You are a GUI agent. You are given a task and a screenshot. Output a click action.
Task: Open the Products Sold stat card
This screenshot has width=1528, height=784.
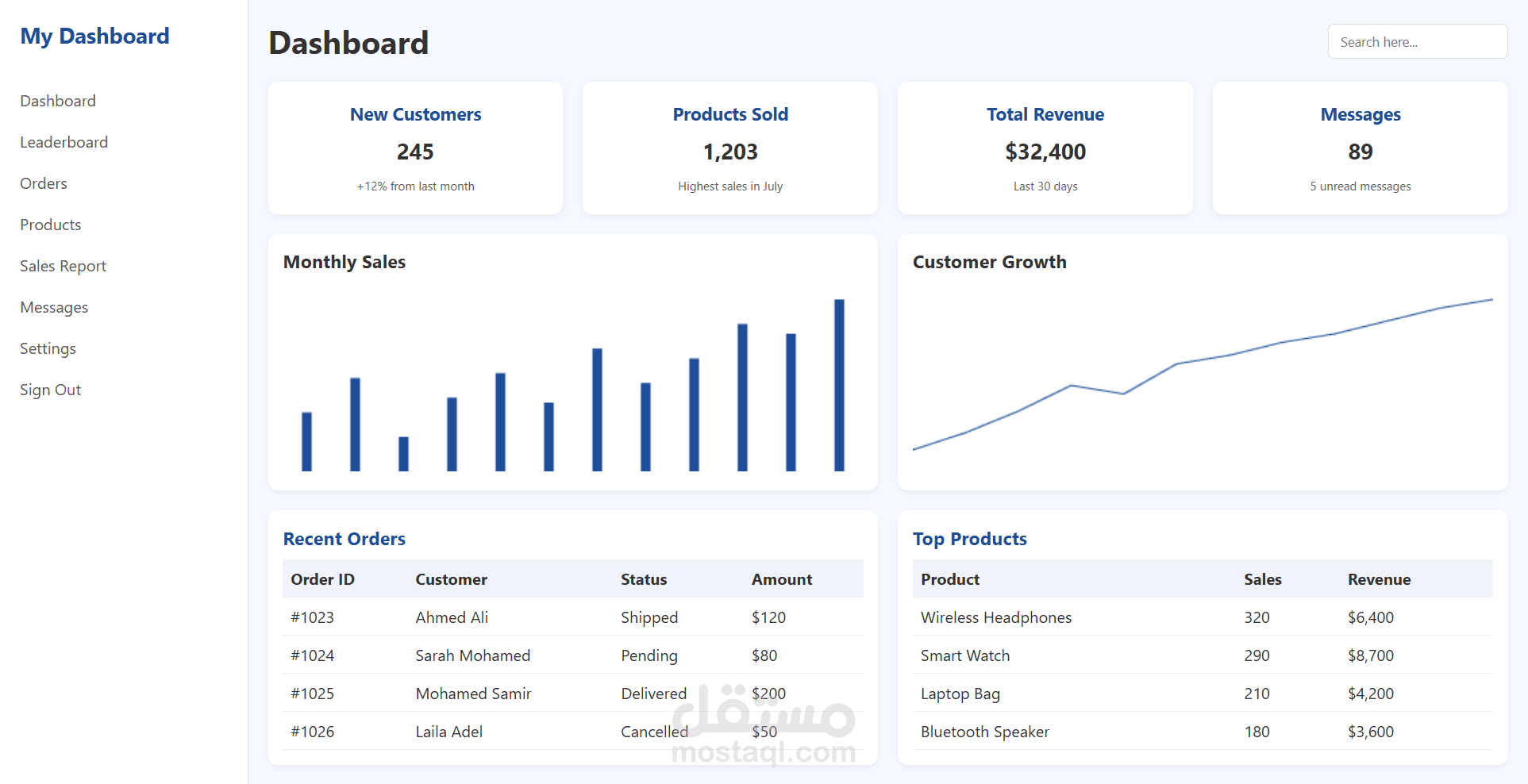pos(730,148)
